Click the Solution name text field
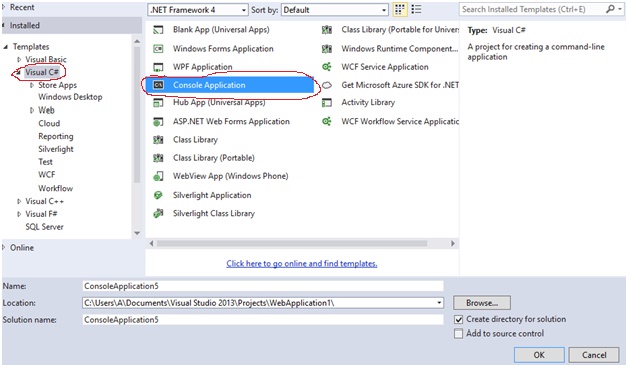 coord(263,320)
